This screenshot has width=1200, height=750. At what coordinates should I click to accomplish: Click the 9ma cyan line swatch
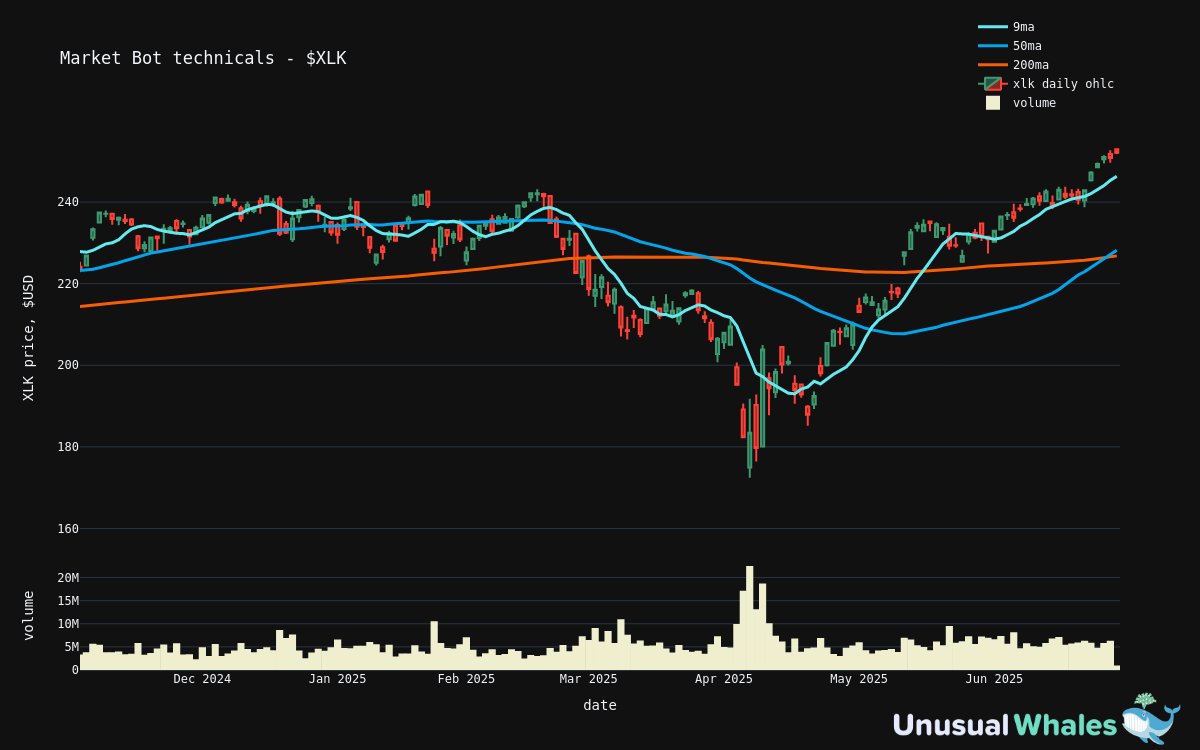pyautogui.click(x=993, y=27)
